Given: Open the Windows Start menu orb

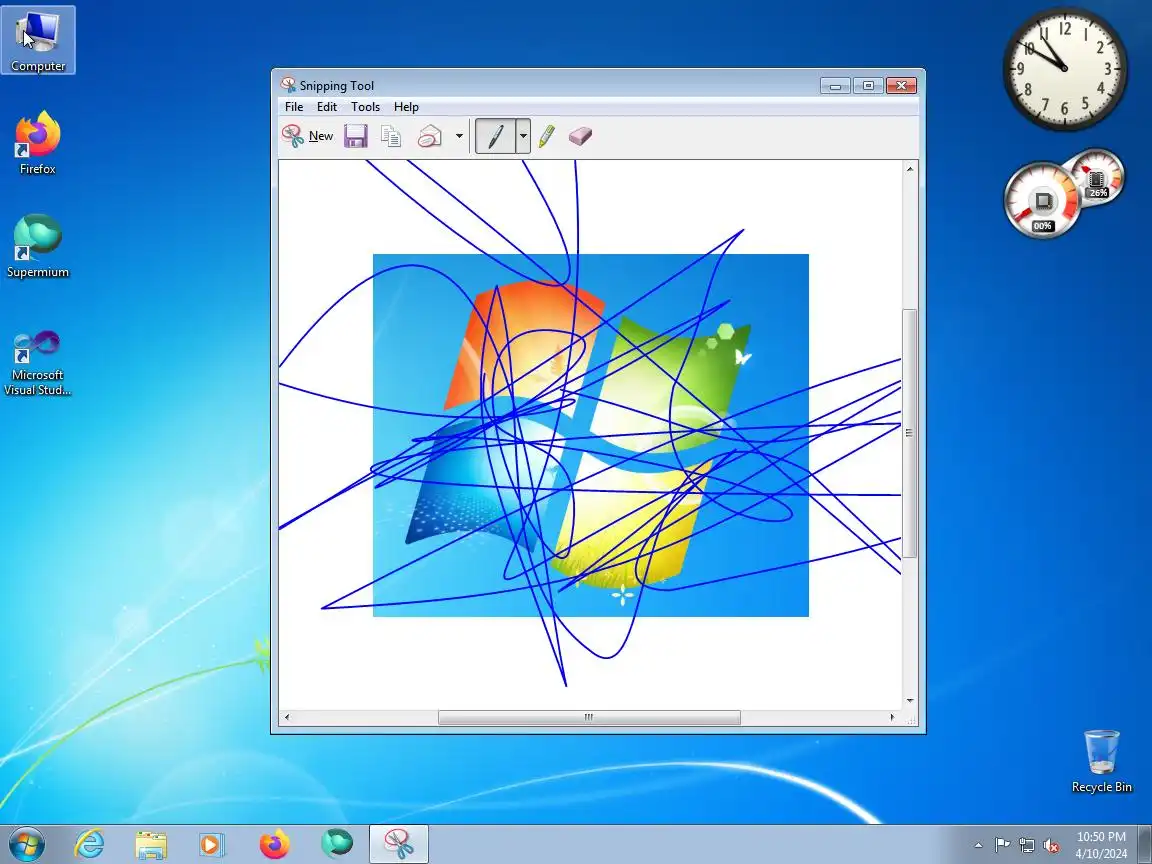Looking at the screenshot, I should pyautogui.click(x=26, y=844).
